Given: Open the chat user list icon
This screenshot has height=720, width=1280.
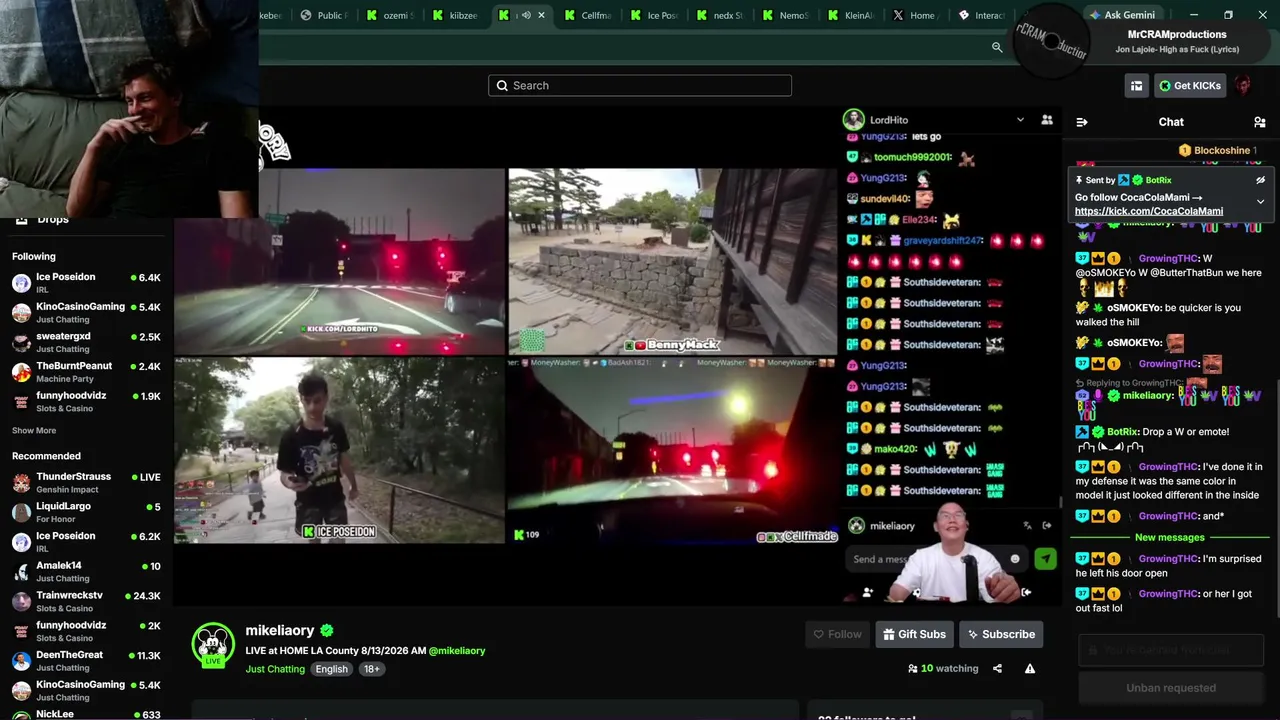Looking at the screenshot, I should point(1259,122).
